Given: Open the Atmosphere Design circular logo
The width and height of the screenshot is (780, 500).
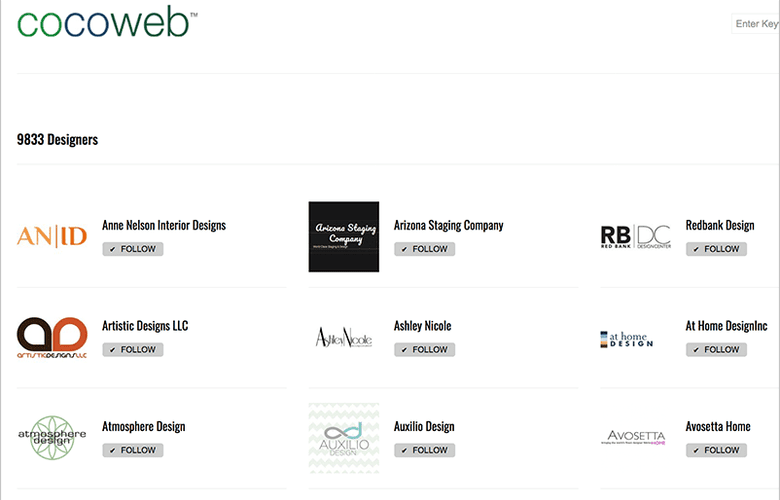Looking at the screenshot, I should (52, 438).
